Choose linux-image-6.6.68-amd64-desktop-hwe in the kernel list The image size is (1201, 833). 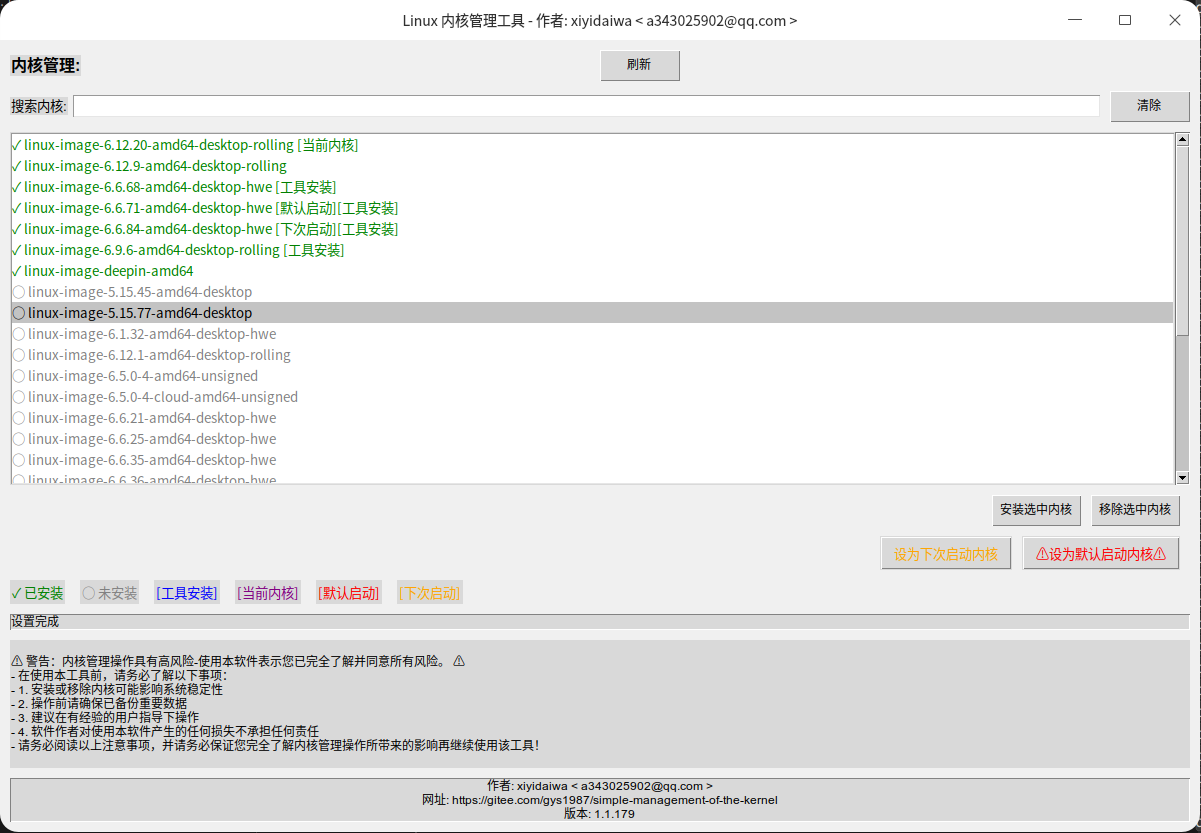click(592, 187)
